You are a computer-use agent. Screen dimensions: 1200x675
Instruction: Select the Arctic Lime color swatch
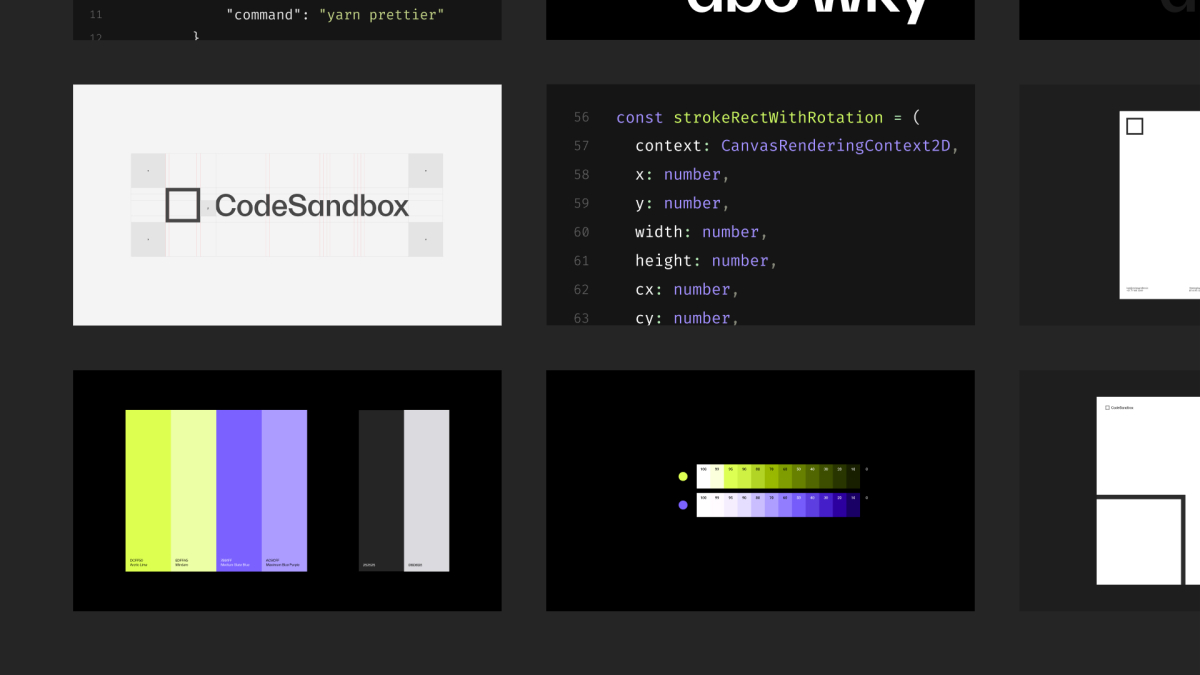(148, 491)
